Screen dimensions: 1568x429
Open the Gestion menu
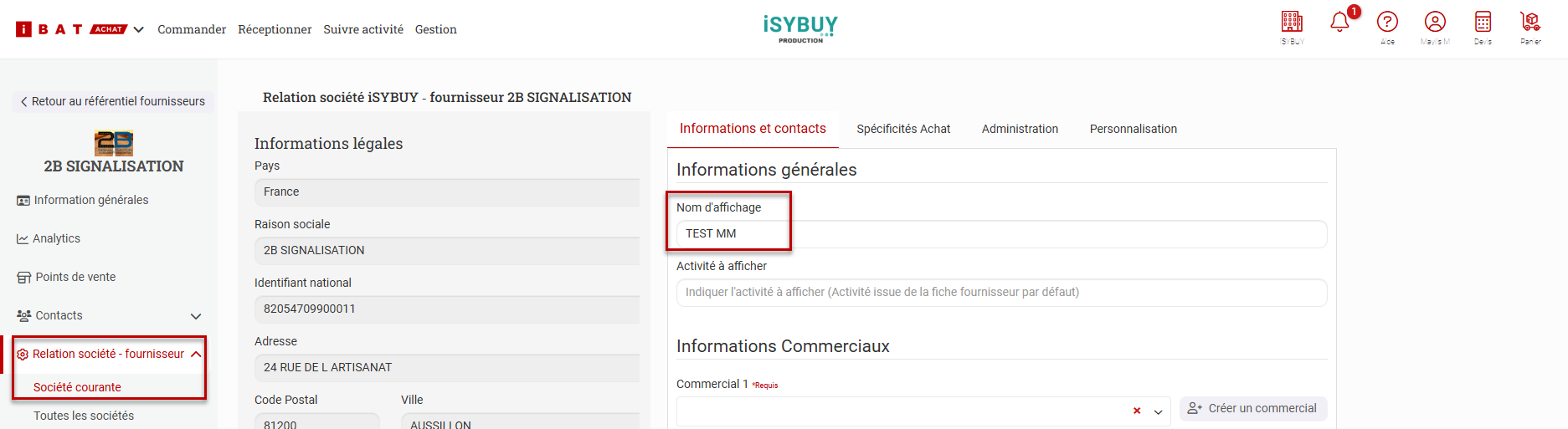pos(436,29)
